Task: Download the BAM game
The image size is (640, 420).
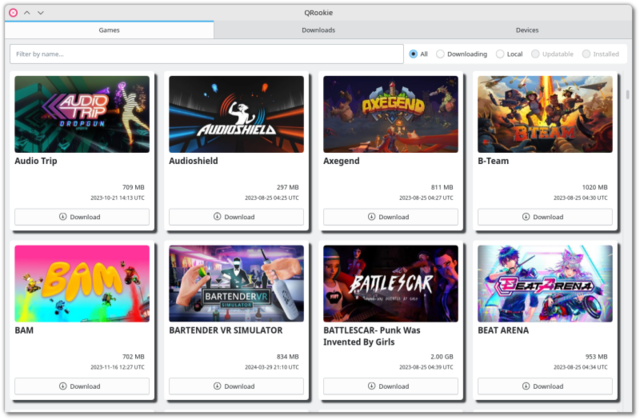Action: (82, 386)
